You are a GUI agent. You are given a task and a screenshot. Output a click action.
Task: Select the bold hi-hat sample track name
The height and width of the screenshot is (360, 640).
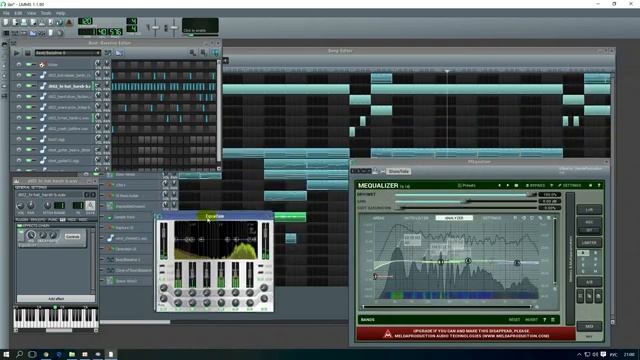tap(69, 86)
